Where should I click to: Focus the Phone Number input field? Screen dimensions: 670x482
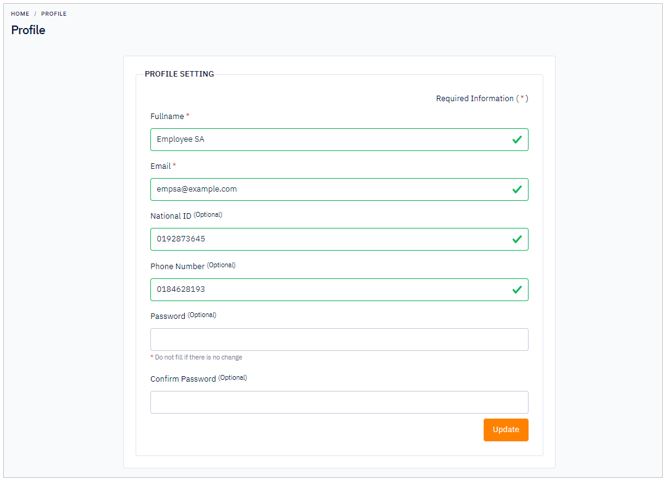tap(339, 290)
